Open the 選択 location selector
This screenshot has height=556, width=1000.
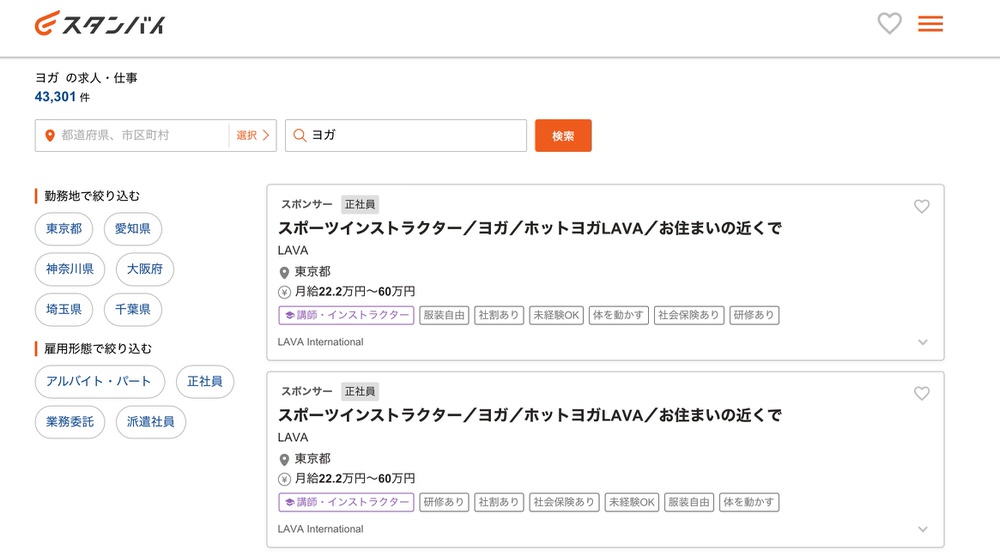point(253,136)
